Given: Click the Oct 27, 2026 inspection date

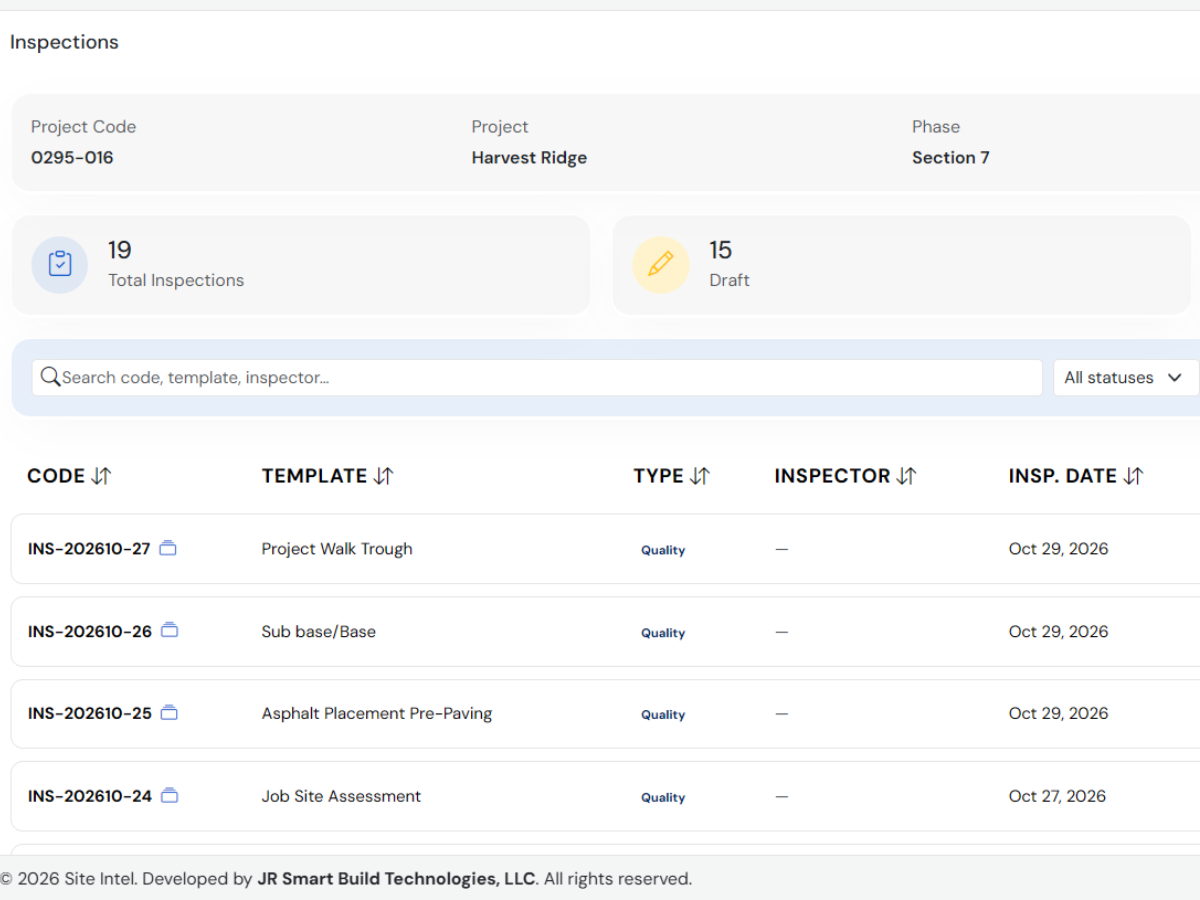Looking at the screenshot, I should (x=1057, y=797).
